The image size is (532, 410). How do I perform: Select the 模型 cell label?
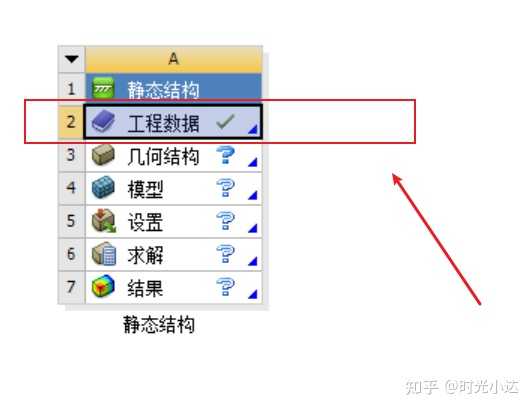click(x=145, y=189)
